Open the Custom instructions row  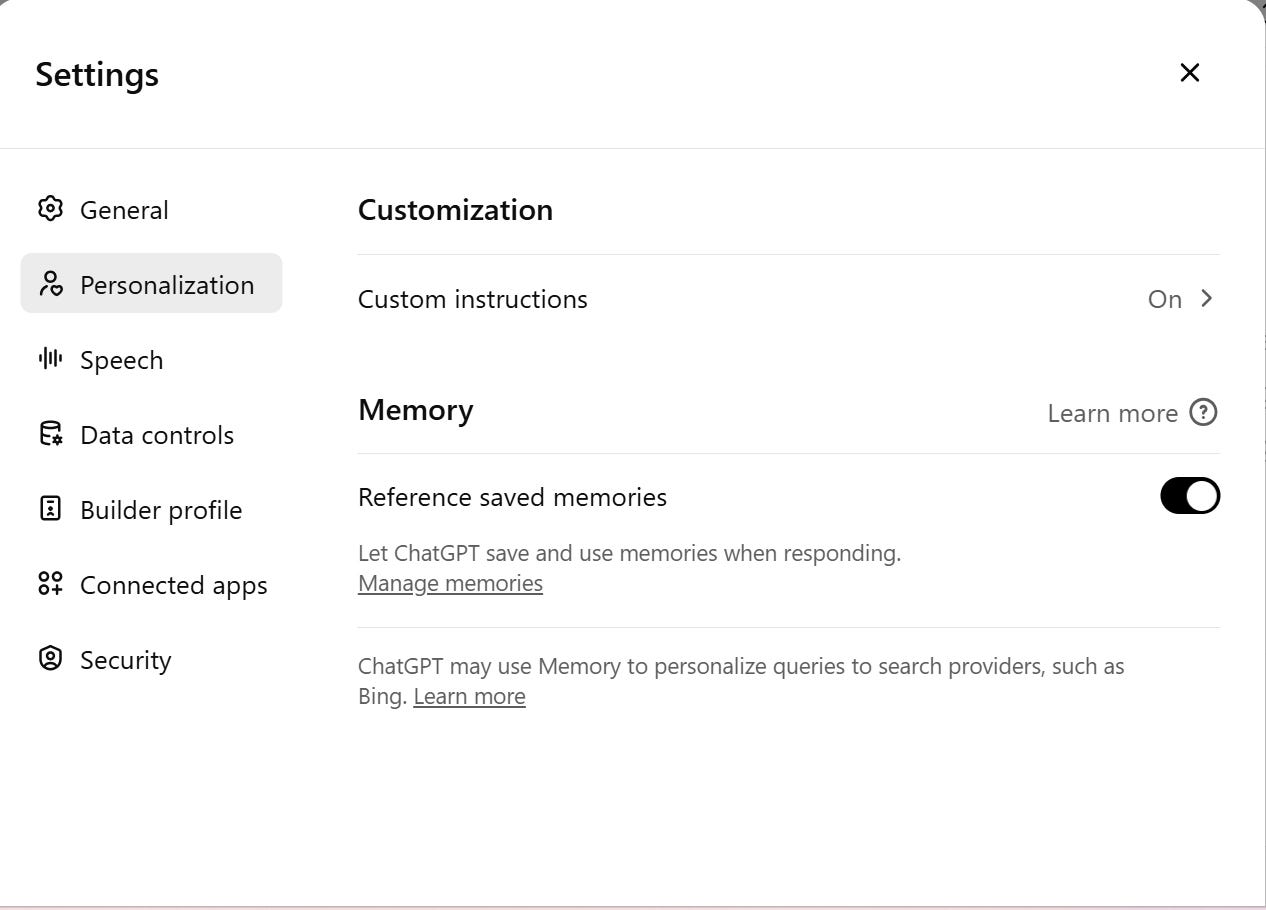pos(472,299)
